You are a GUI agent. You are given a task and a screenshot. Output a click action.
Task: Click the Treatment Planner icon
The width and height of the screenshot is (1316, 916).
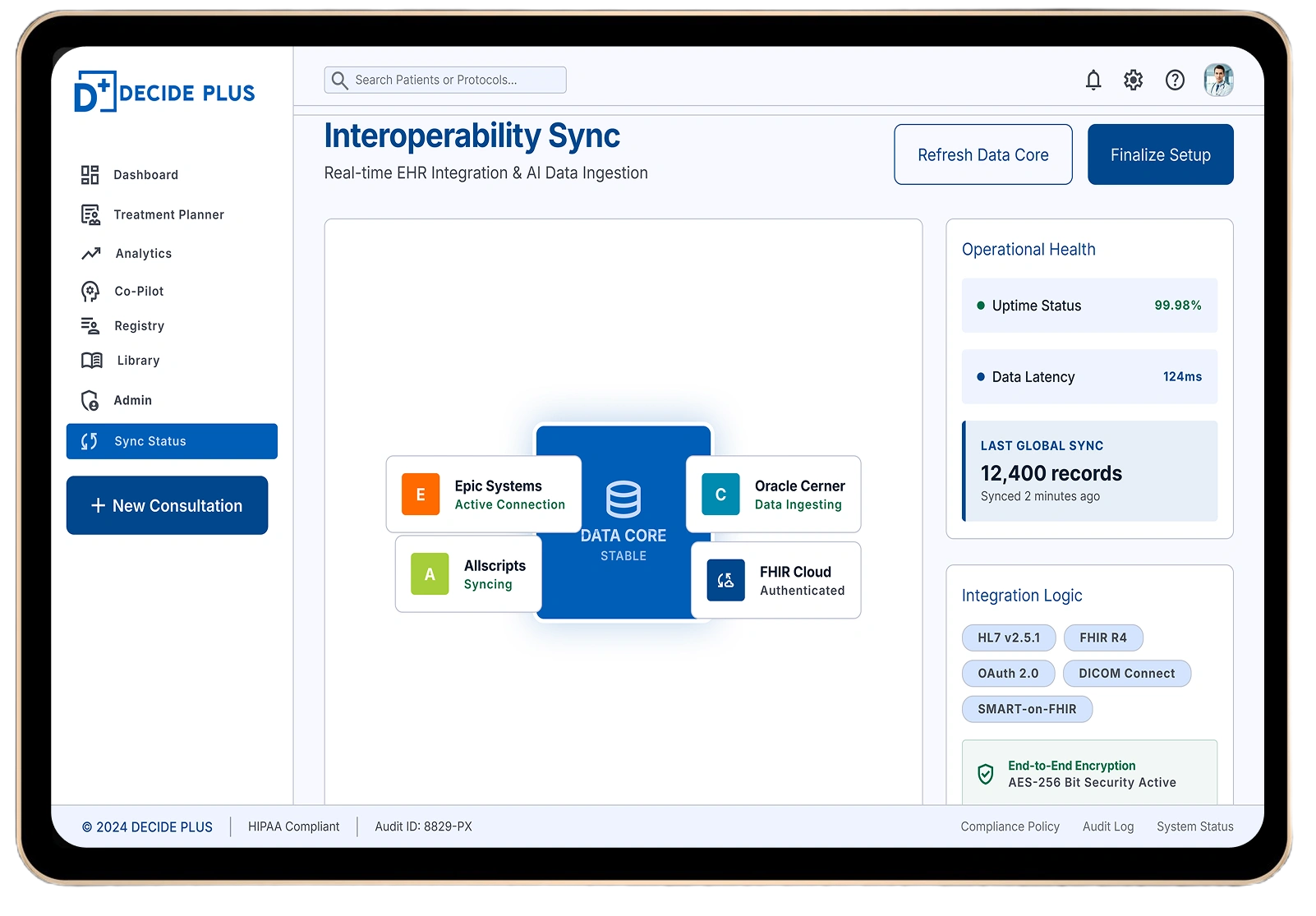pyautogui.click(x=90, y=214)
